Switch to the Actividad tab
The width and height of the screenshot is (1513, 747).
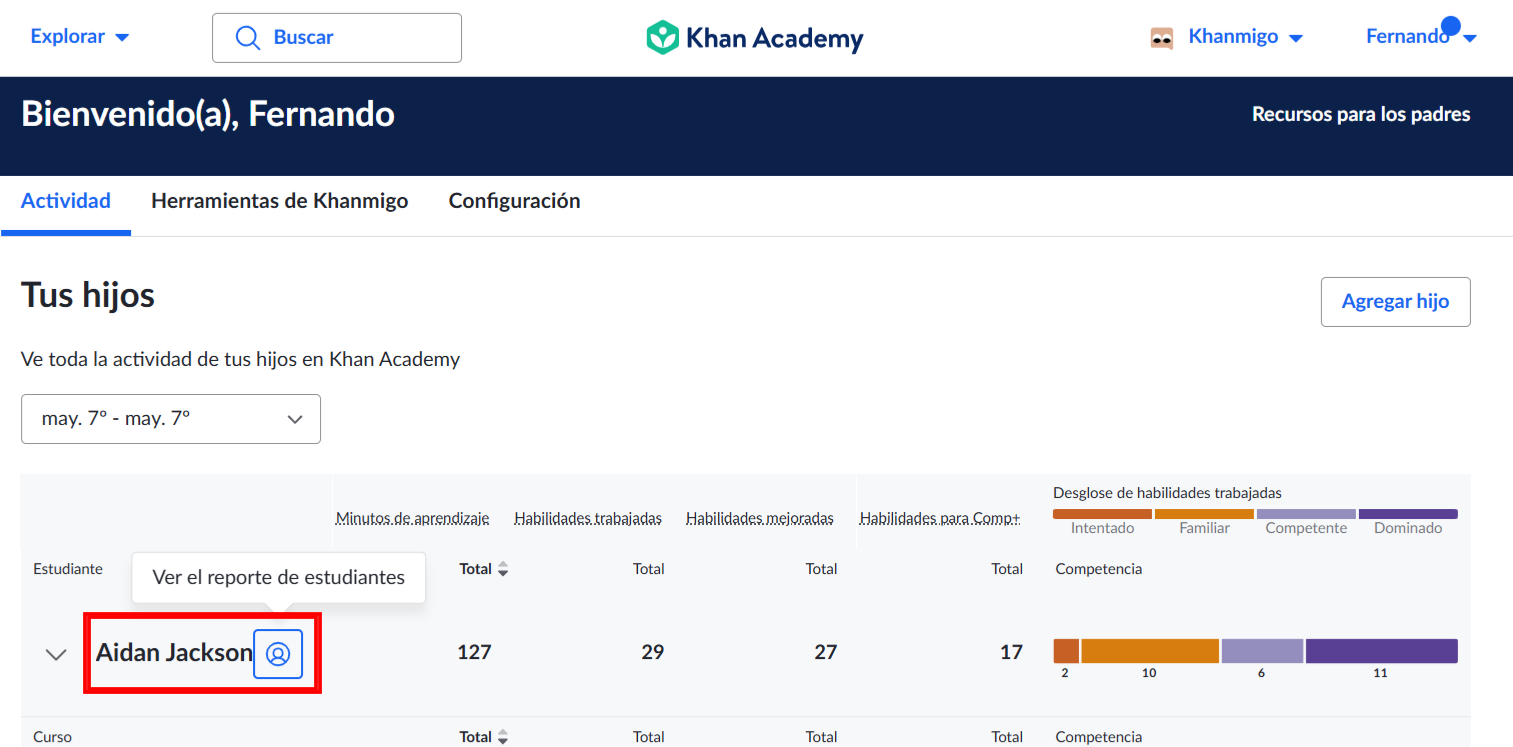coord(66,201)
